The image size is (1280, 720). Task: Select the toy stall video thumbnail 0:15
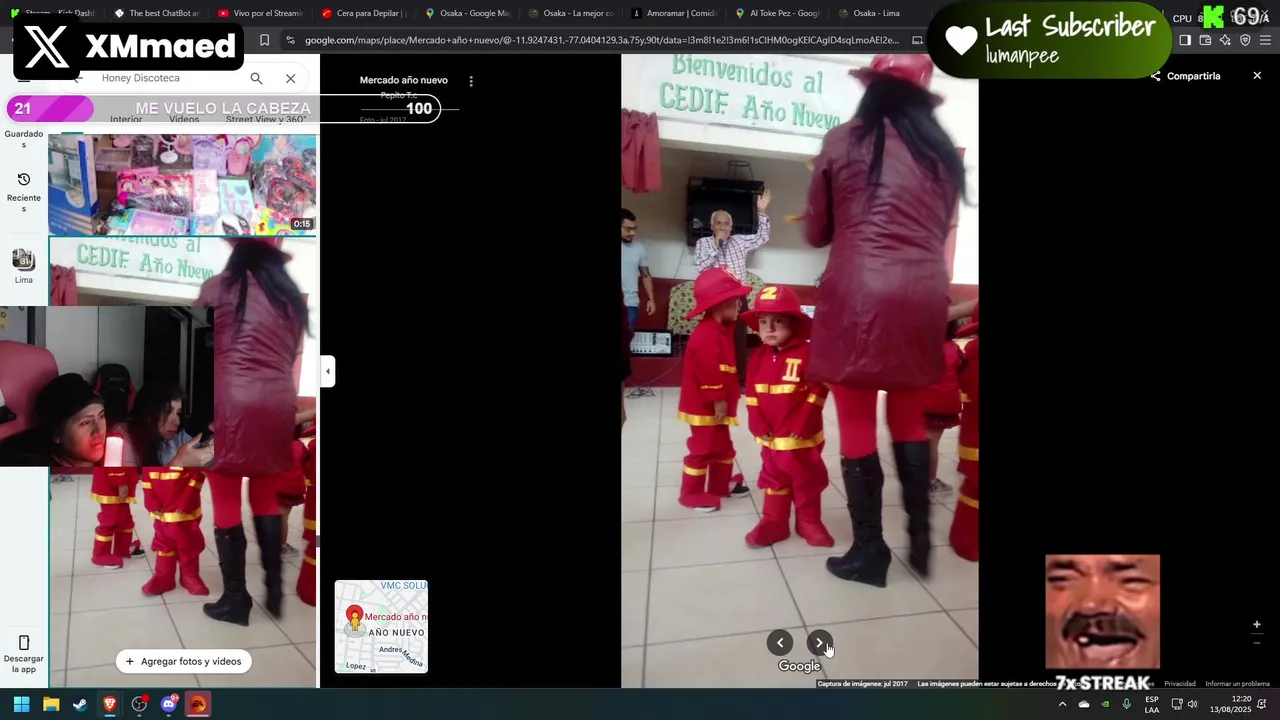click(x=182, y=184)
